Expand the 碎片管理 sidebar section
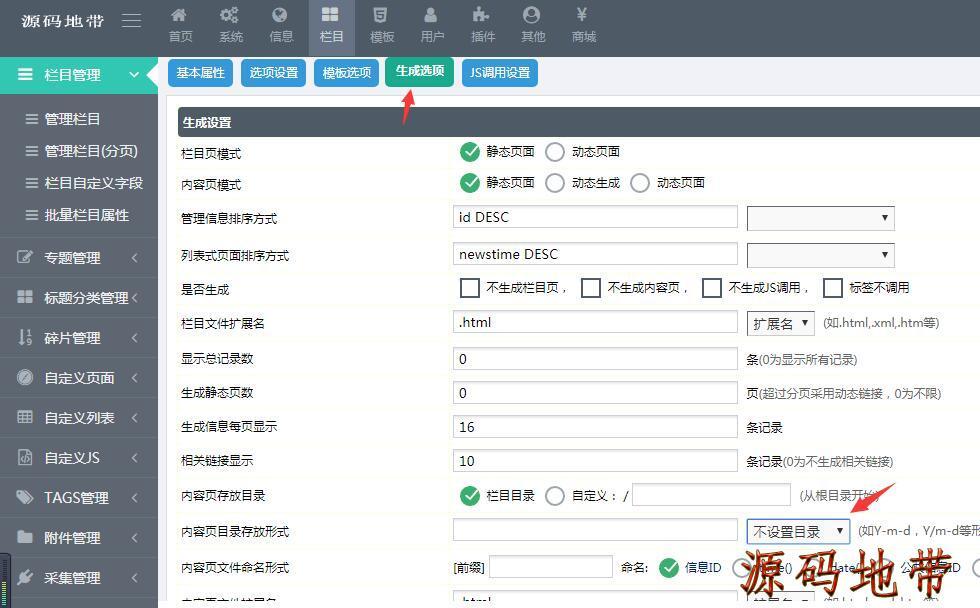 [x=134, y=337]
